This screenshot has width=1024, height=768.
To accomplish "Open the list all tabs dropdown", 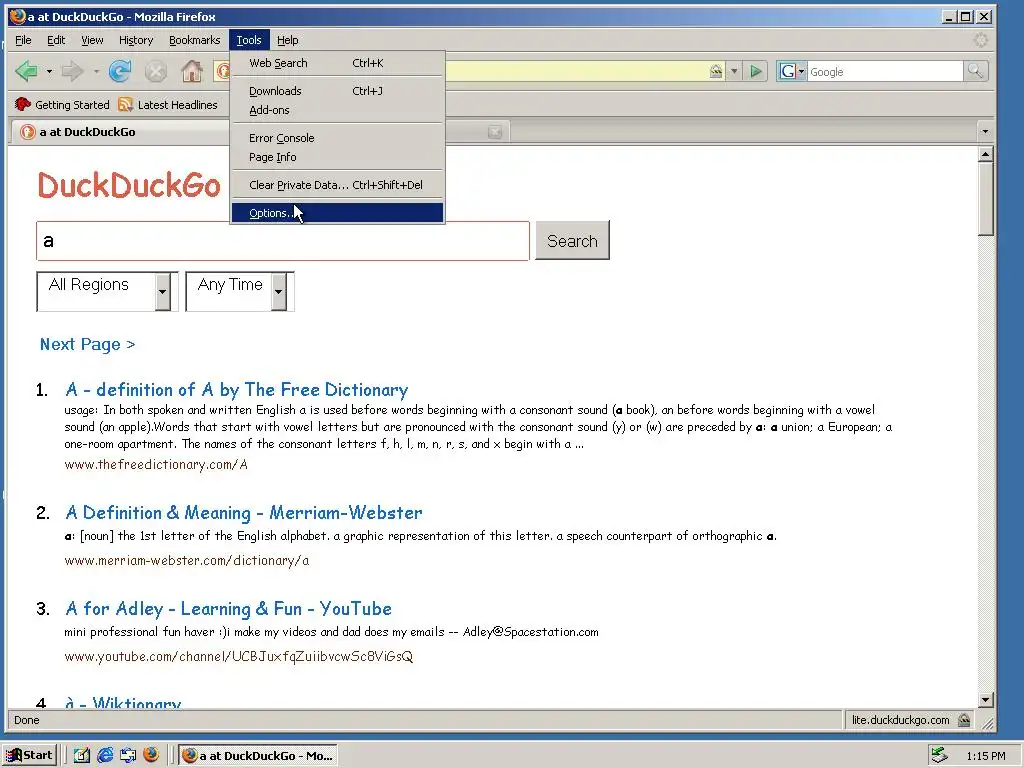I will pyautogui.click(x=985, y=132).
